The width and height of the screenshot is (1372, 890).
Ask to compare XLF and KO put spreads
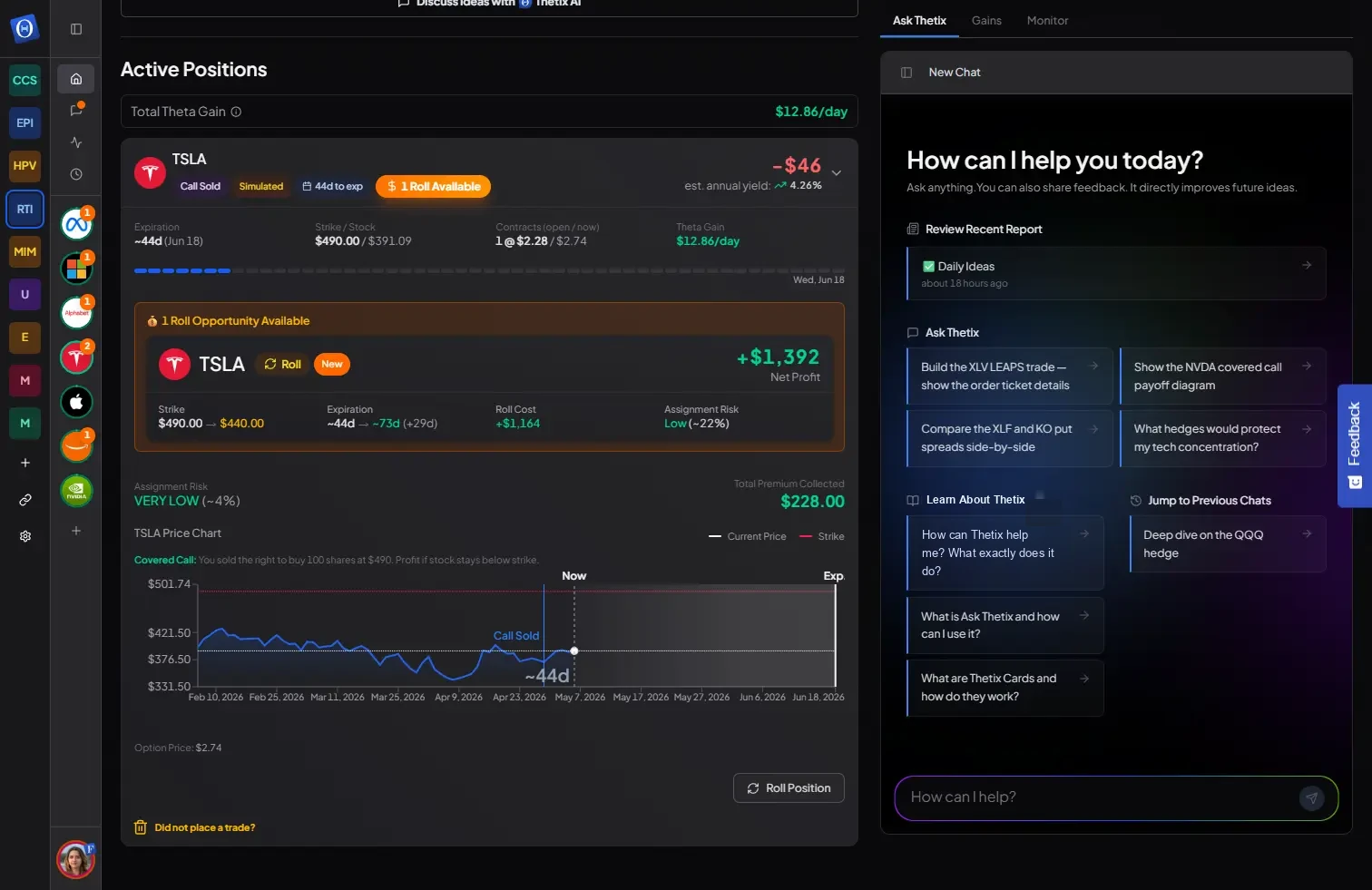1010,438
